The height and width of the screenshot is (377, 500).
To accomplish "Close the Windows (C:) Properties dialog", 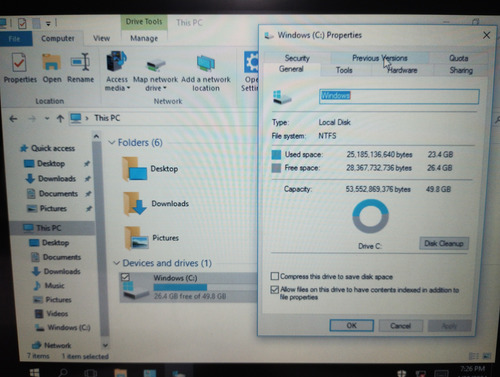I will click(486, 35).
